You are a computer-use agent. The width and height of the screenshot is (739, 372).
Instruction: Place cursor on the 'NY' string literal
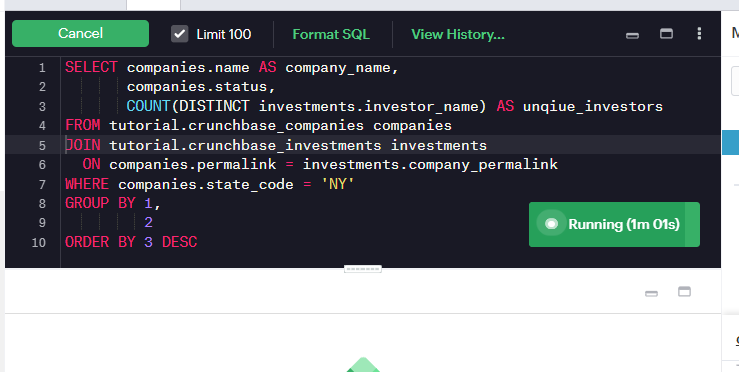pos(337,184)
